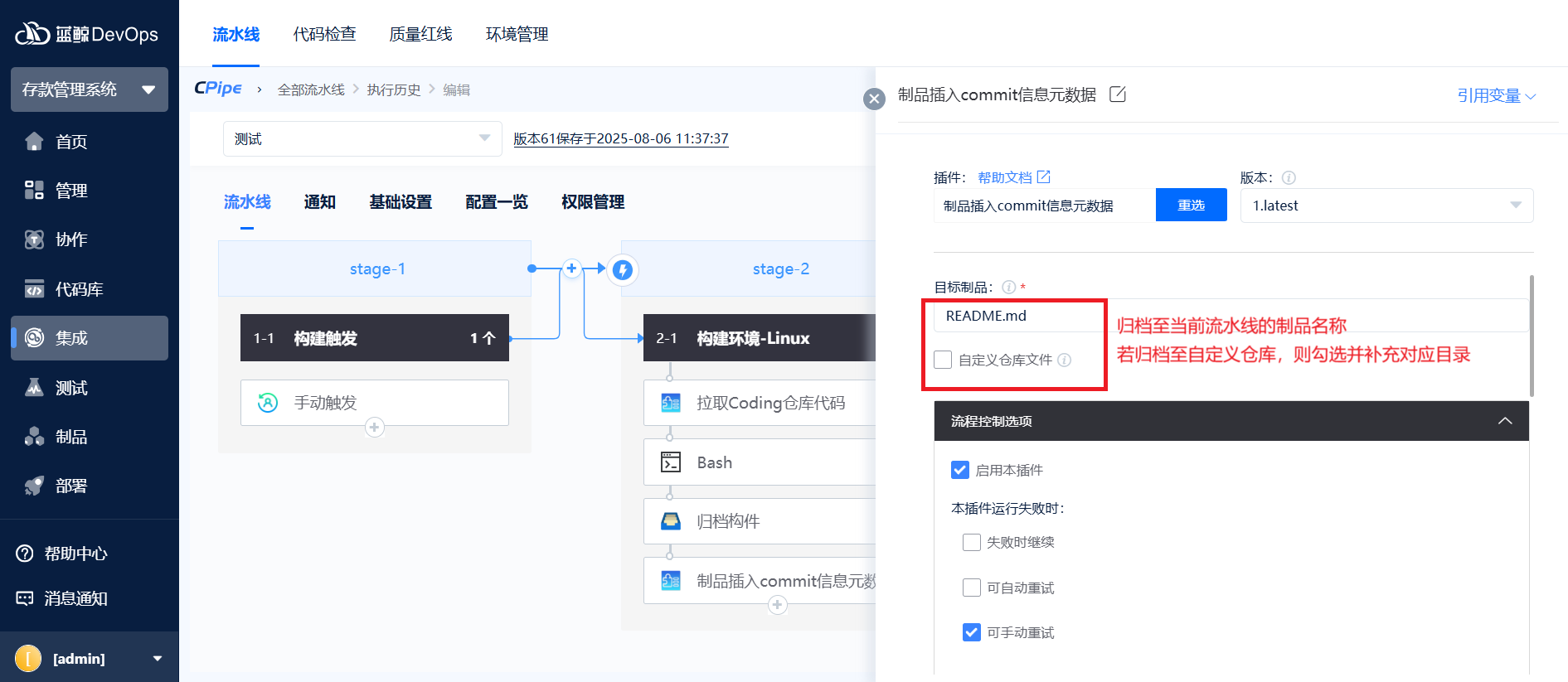Open the 1.latest version dropdown
Screen dimensions: 1568x682
click(1386, 206)
